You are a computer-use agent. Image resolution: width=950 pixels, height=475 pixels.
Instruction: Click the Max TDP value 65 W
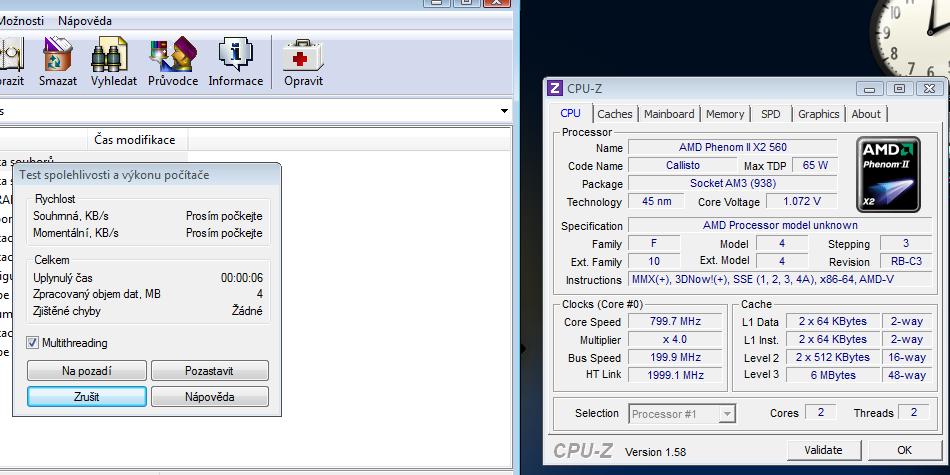pos(815,165)
